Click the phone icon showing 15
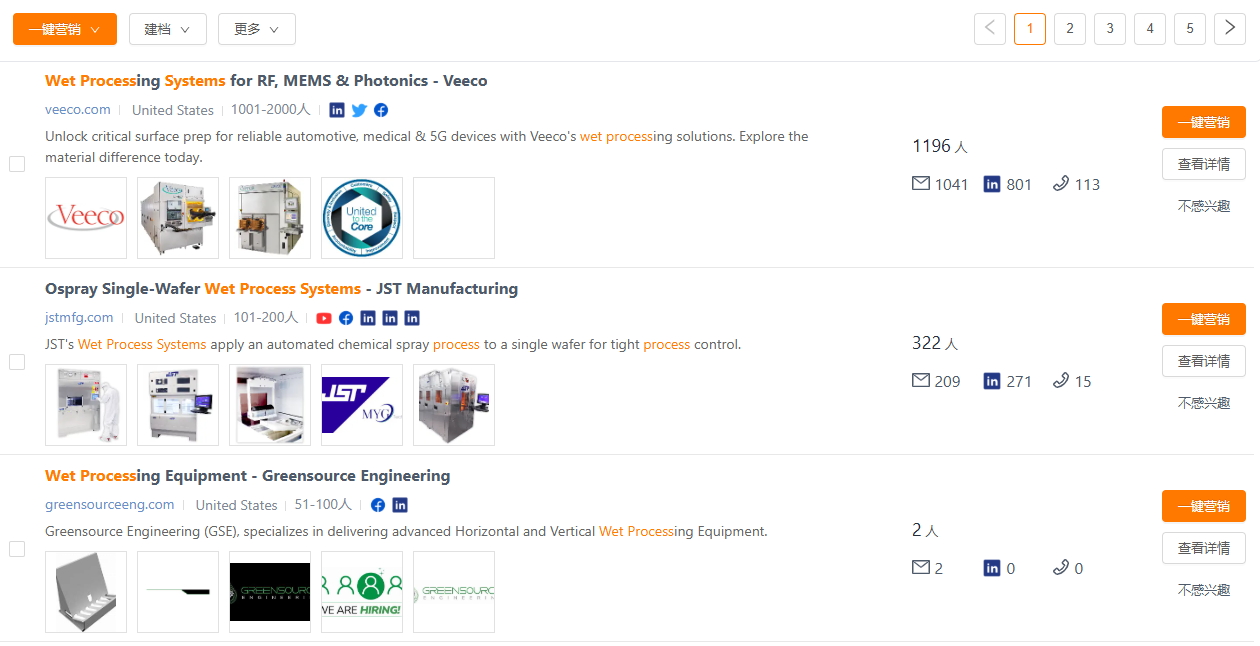 point(1061,381)
